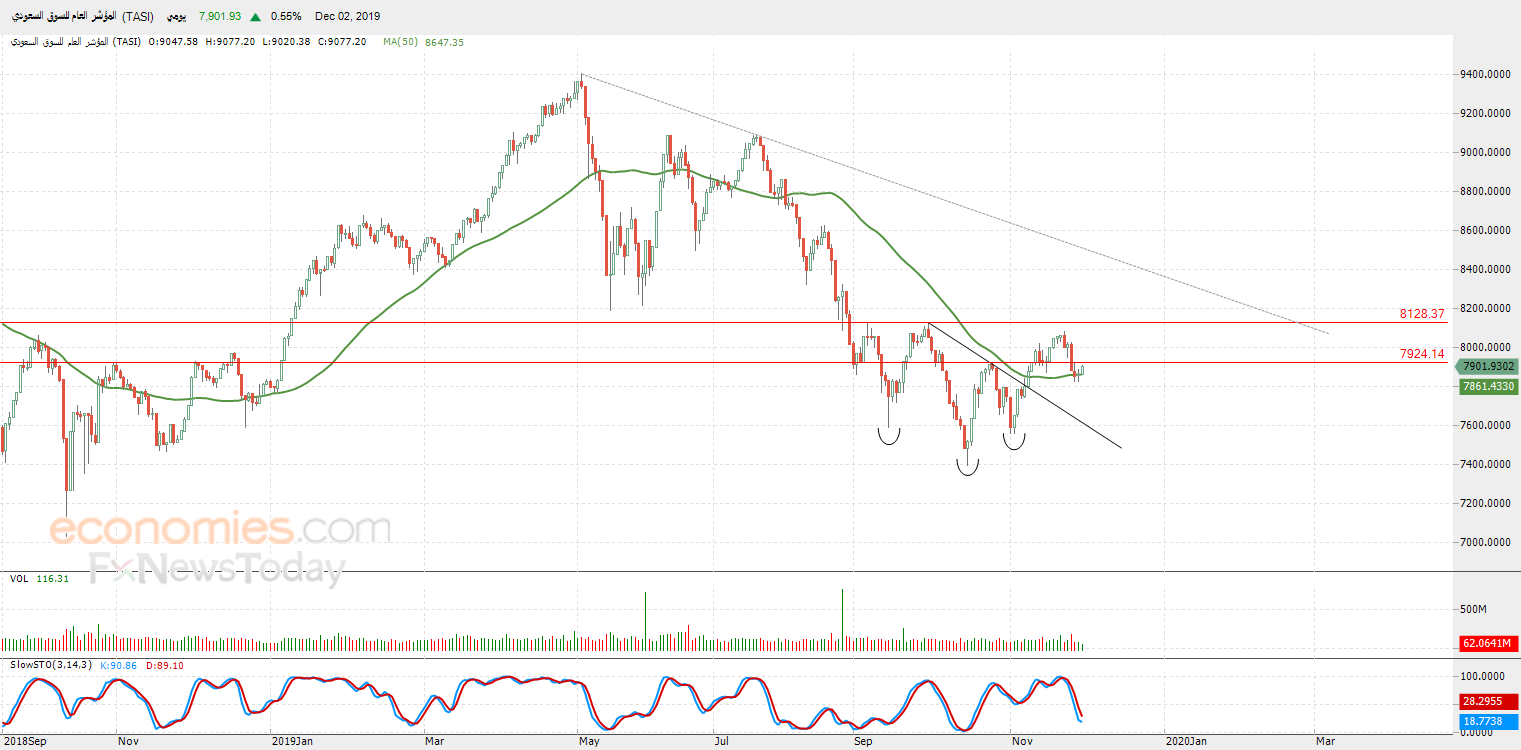Click the red 62.0641M volume tag
The image size is (1521, 750).
pos(1488,643)
